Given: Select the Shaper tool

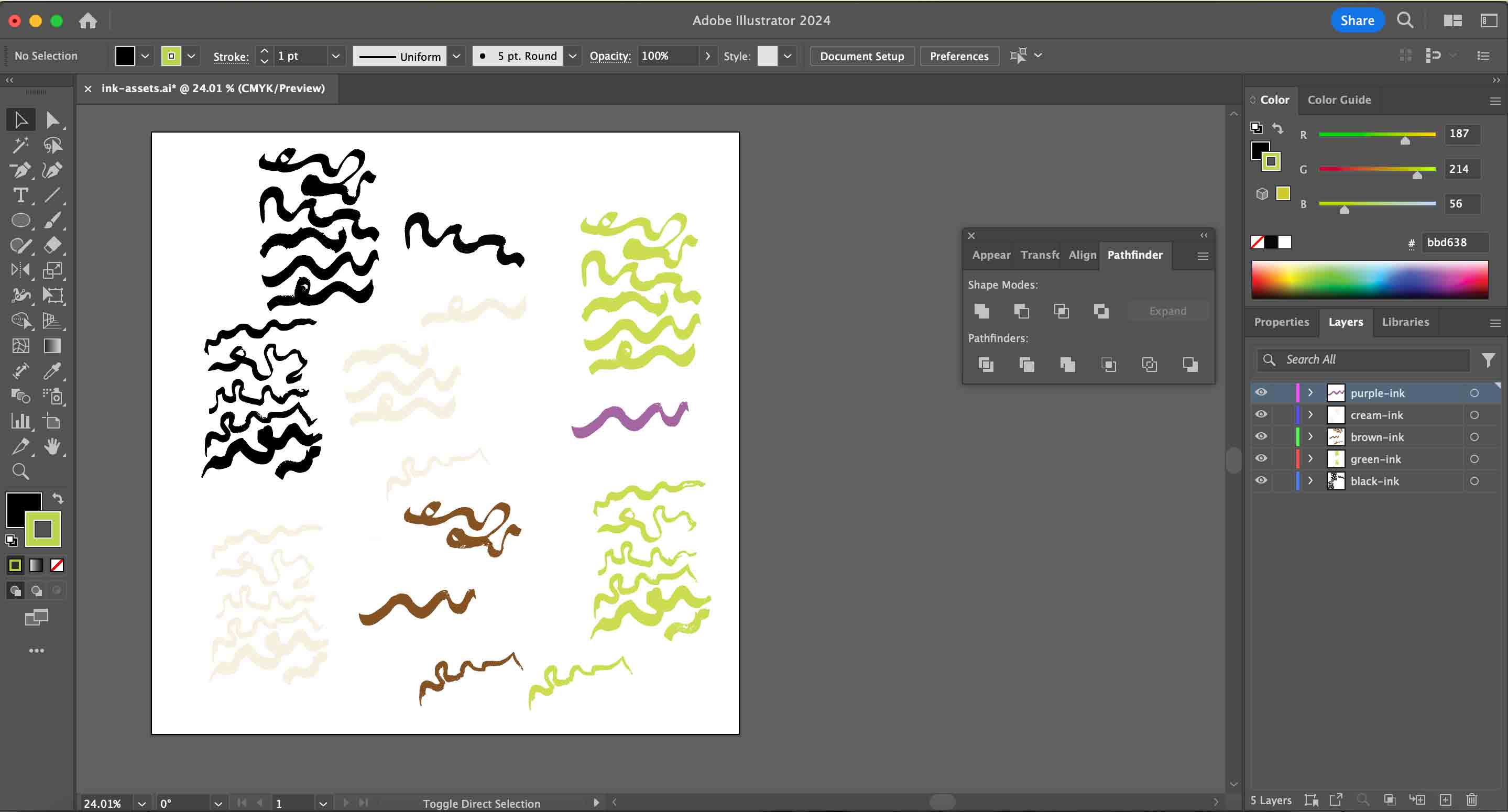Looking at the screenshot, I should click(x=21, y=245).
